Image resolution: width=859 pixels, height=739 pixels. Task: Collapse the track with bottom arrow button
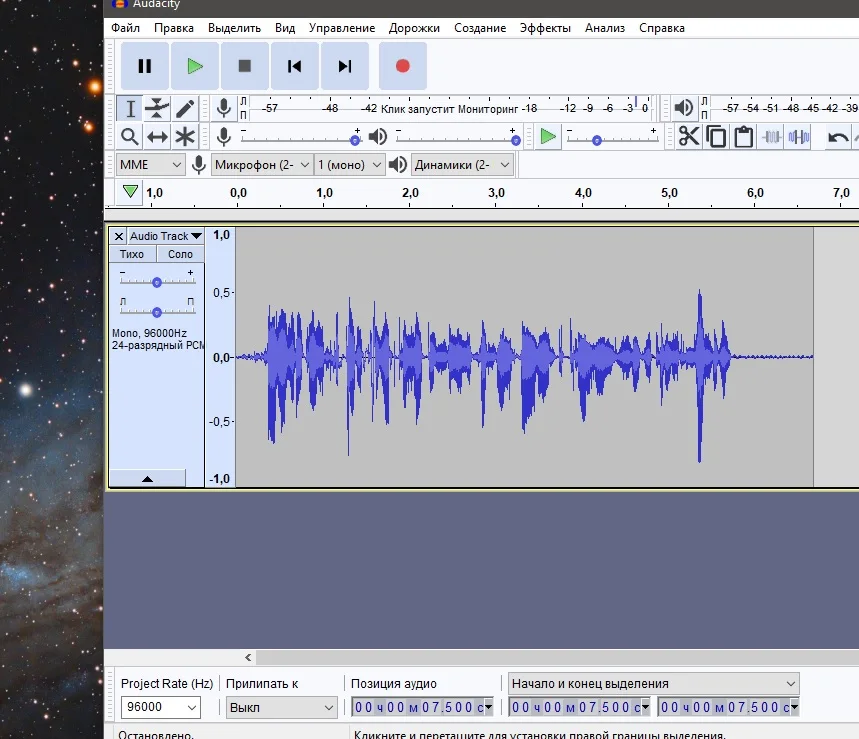[147, 479]
